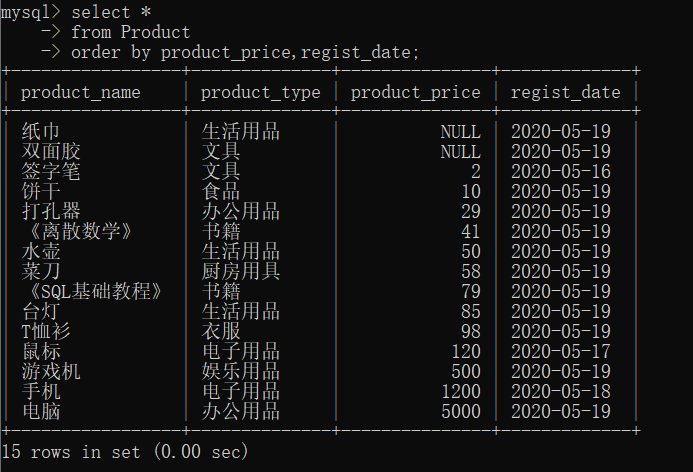
Task: Click the product_name column header
Action: 80,92
